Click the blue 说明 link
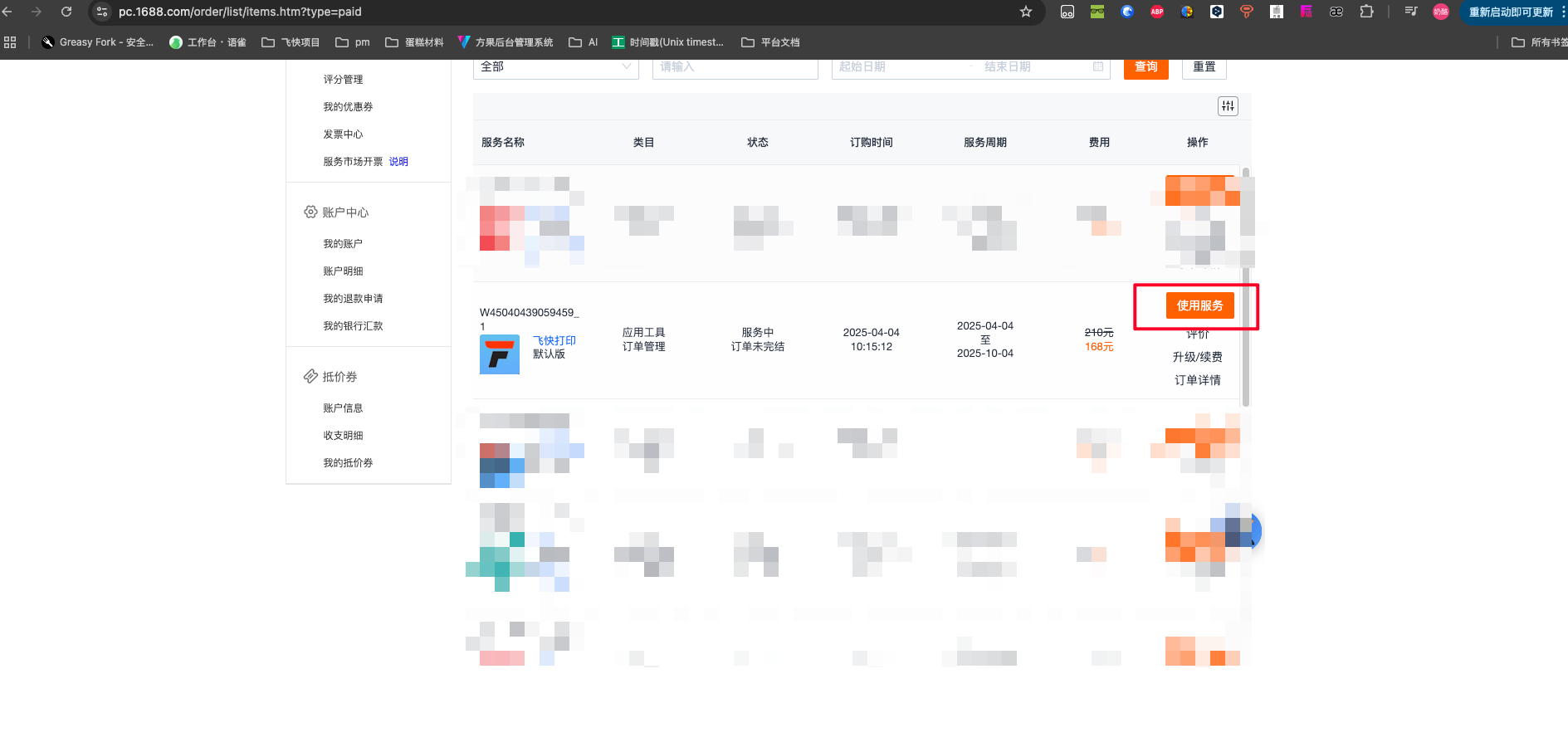1568x747 pixels. pos(398,162)
